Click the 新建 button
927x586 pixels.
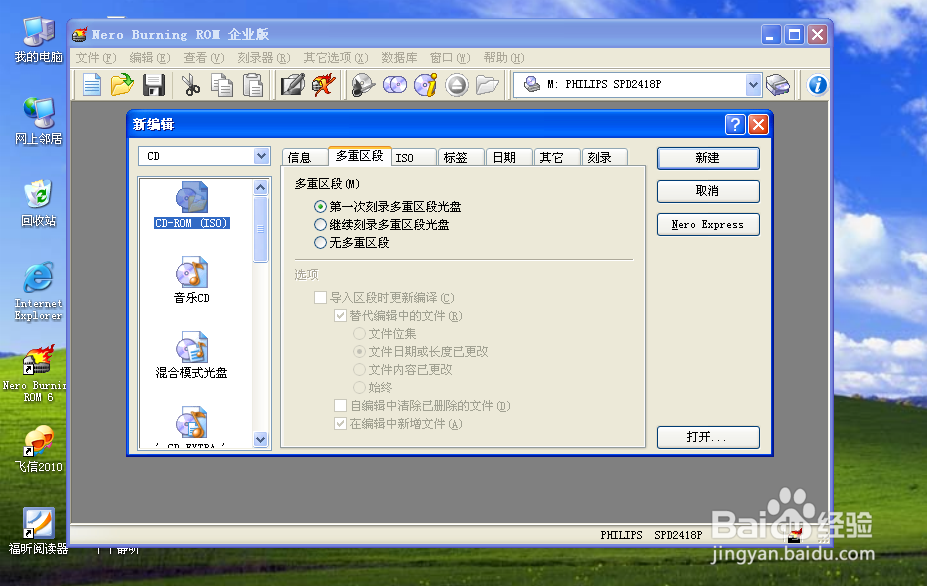click(708, 158)
